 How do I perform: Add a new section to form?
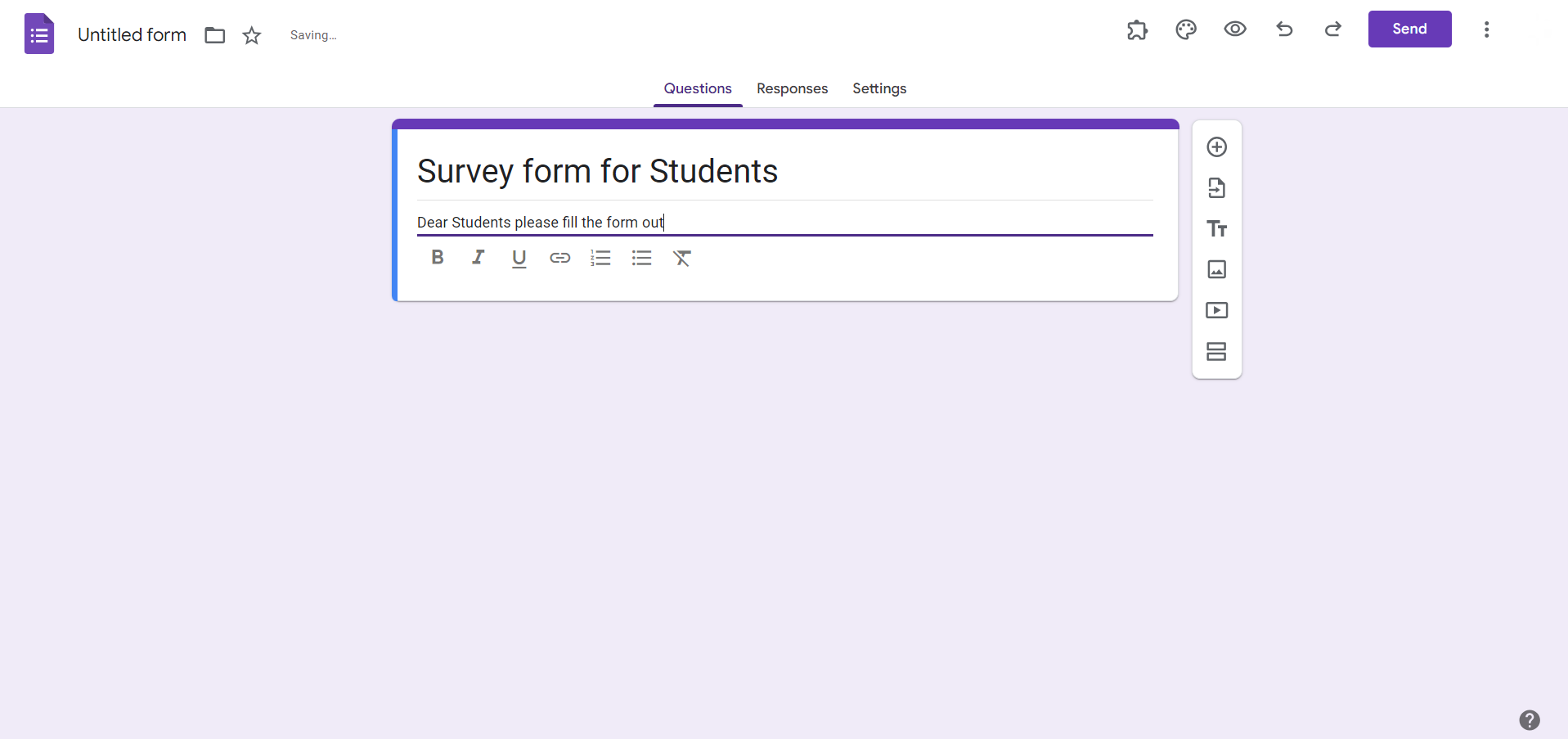[x=1216, y=351]
